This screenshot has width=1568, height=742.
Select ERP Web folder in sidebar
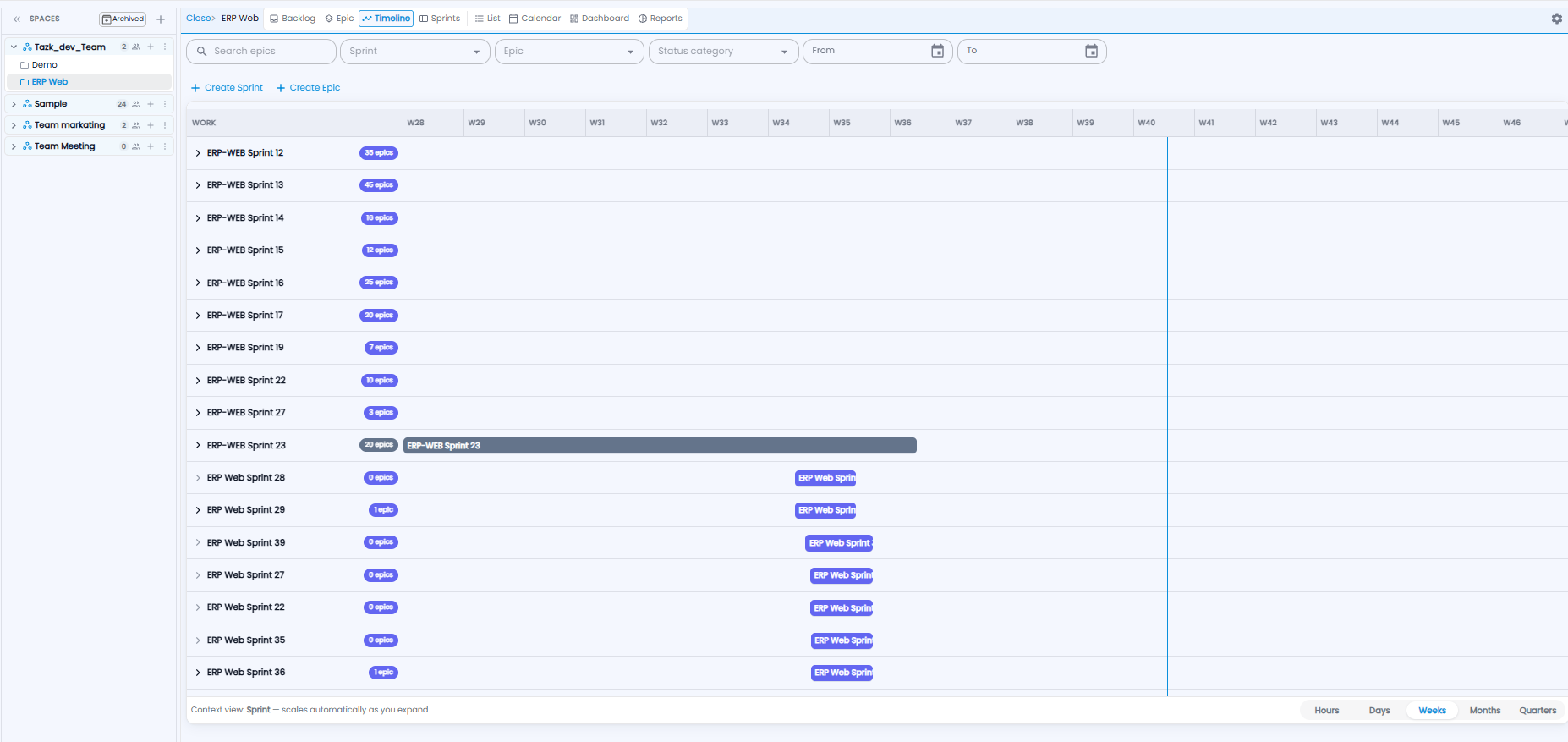point(90,82)
